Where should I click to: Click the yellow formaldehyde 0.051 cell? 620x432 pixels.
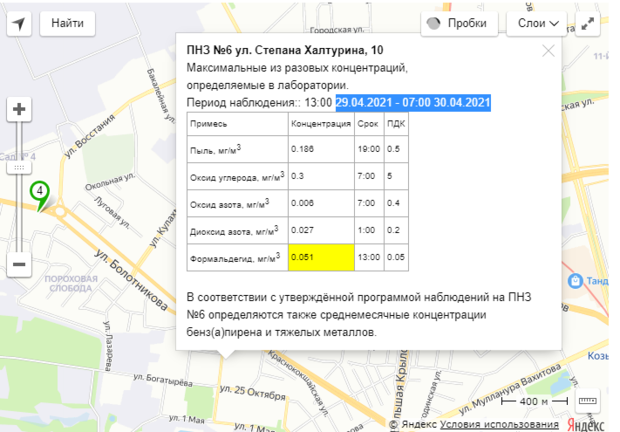[x=320, y=257]
